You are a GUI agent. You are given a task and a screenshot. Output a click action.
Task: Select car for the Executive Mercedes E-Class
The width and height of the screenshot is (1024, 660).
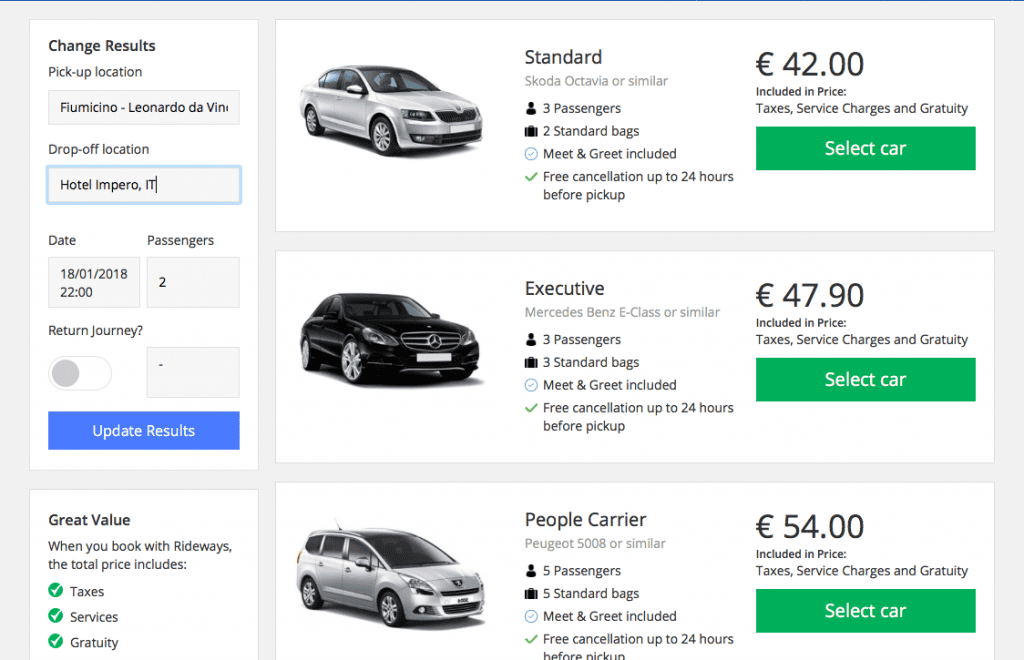(865, 379)
